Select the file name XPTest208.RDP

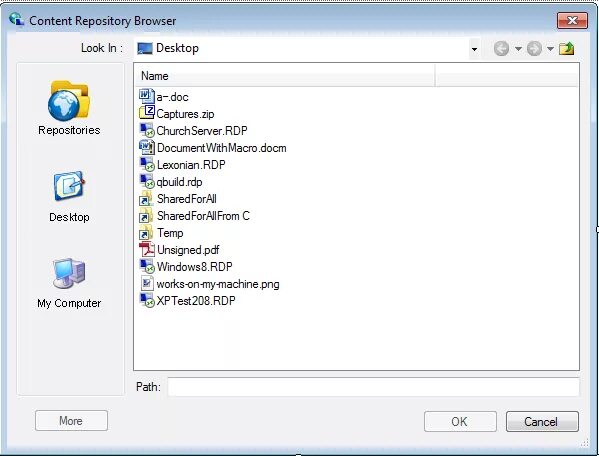[x=196, y=301]
